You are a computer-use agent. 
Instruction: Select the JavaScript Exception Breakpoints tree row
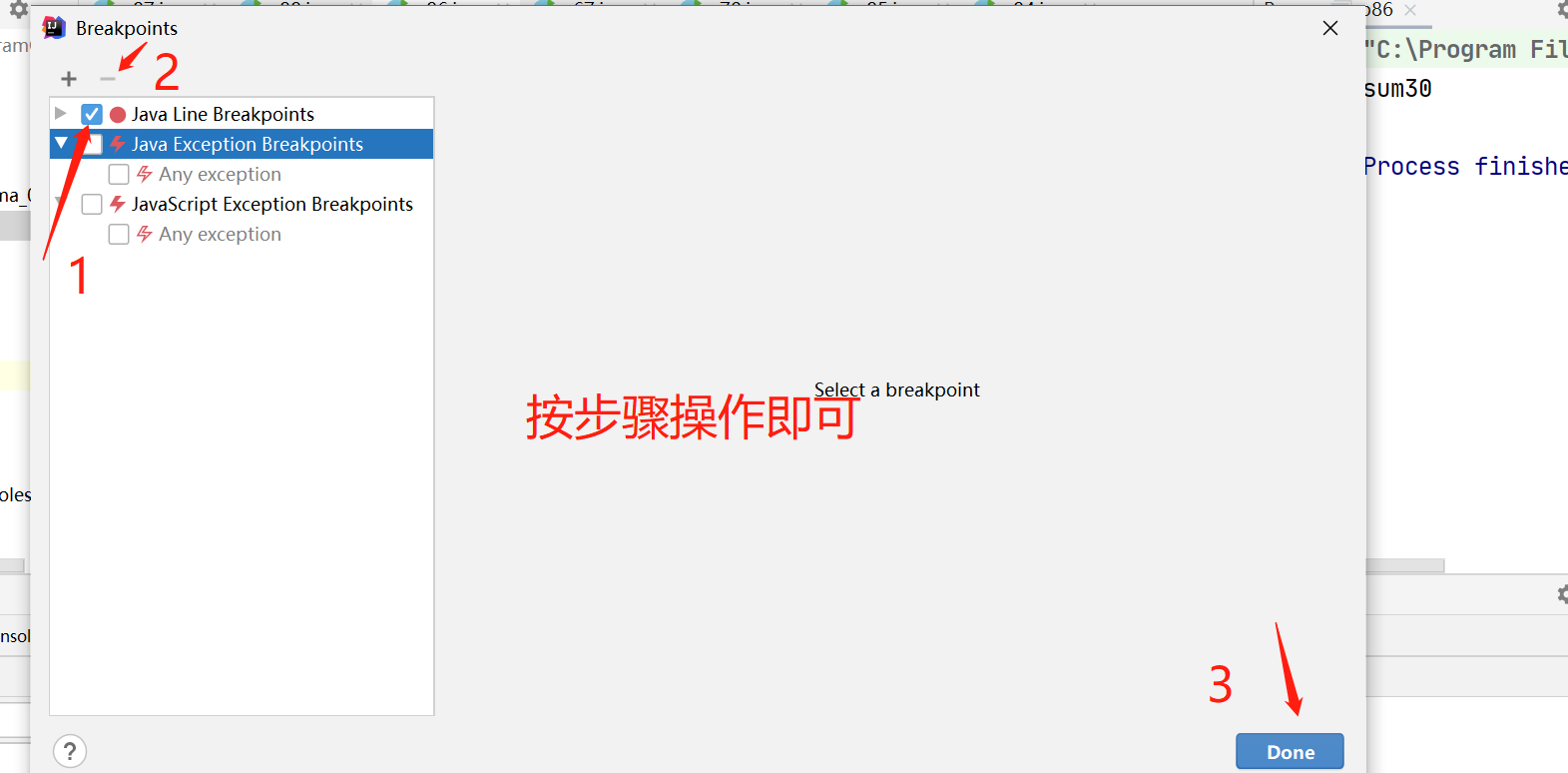click(x=271, y=204)
